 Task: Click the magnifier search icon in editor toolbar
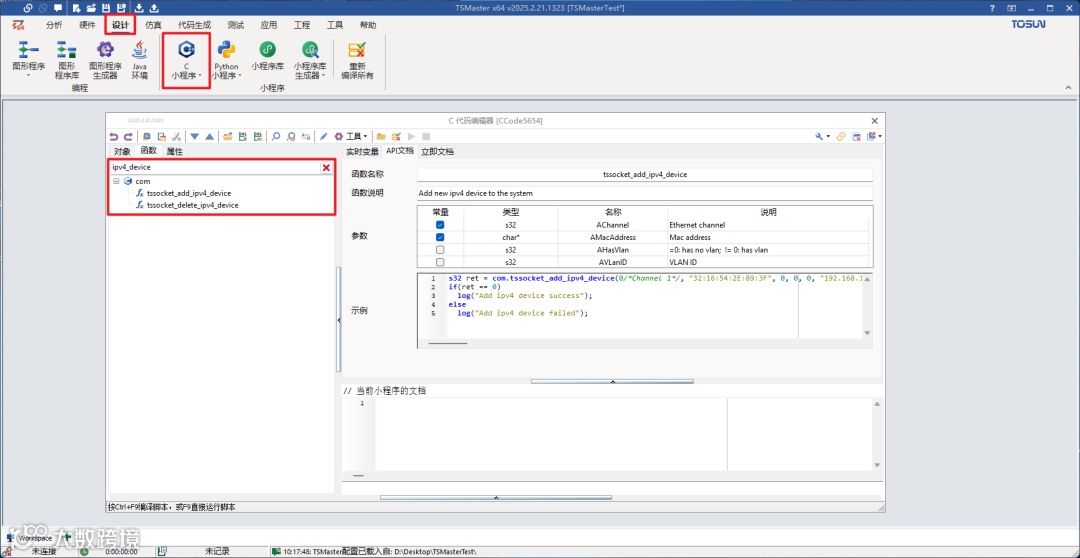coord(276,136)
